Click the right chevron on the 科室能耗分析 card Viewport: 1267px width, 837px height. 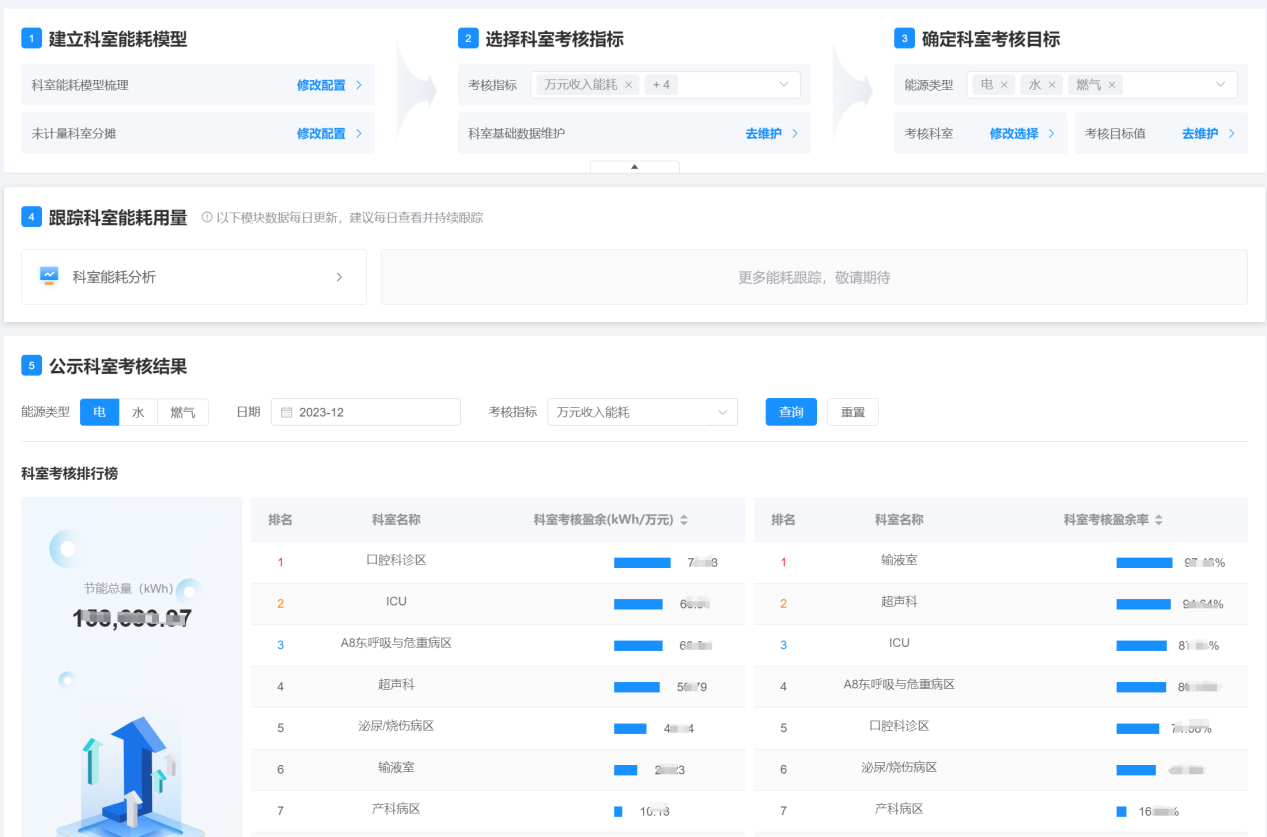point(339,277)
